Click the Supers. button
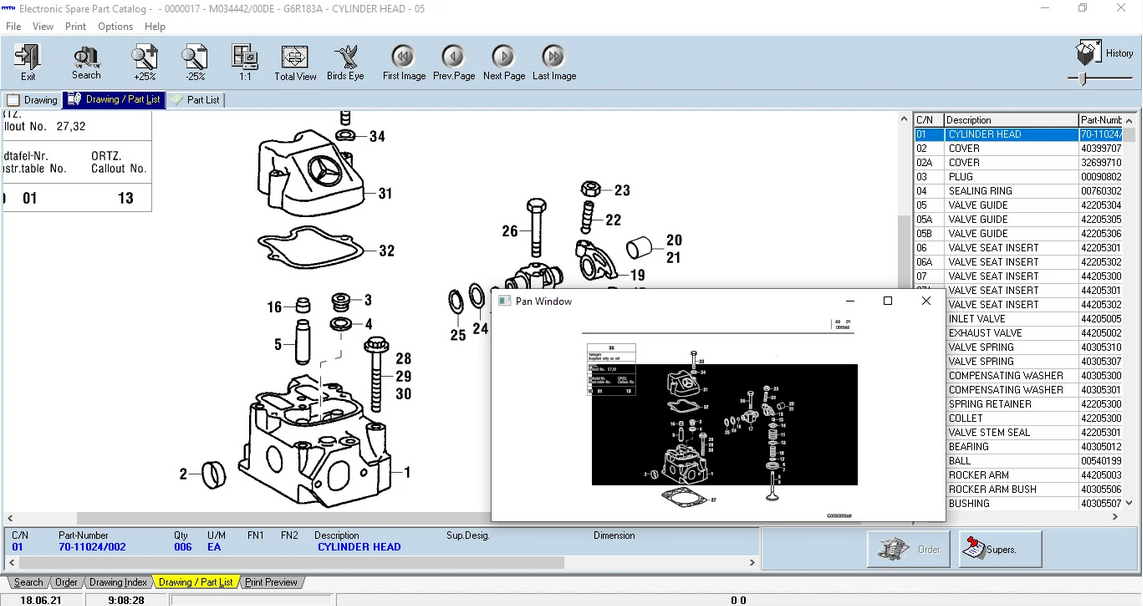Screen dimensions: 1143x606 point(999,549)
